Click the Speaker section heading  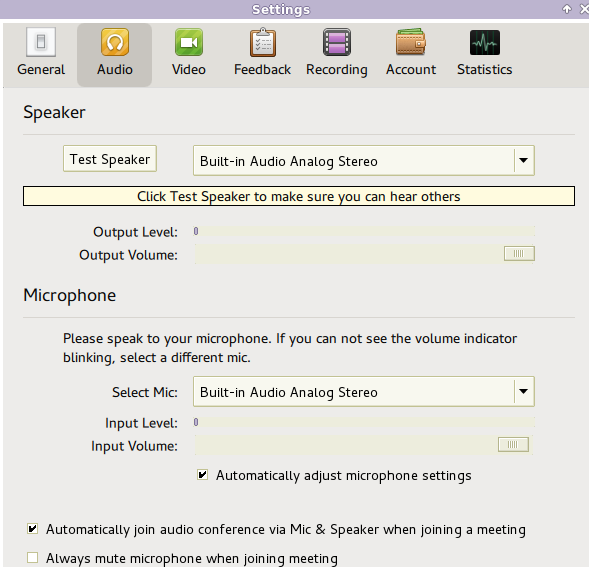(54, 112)
